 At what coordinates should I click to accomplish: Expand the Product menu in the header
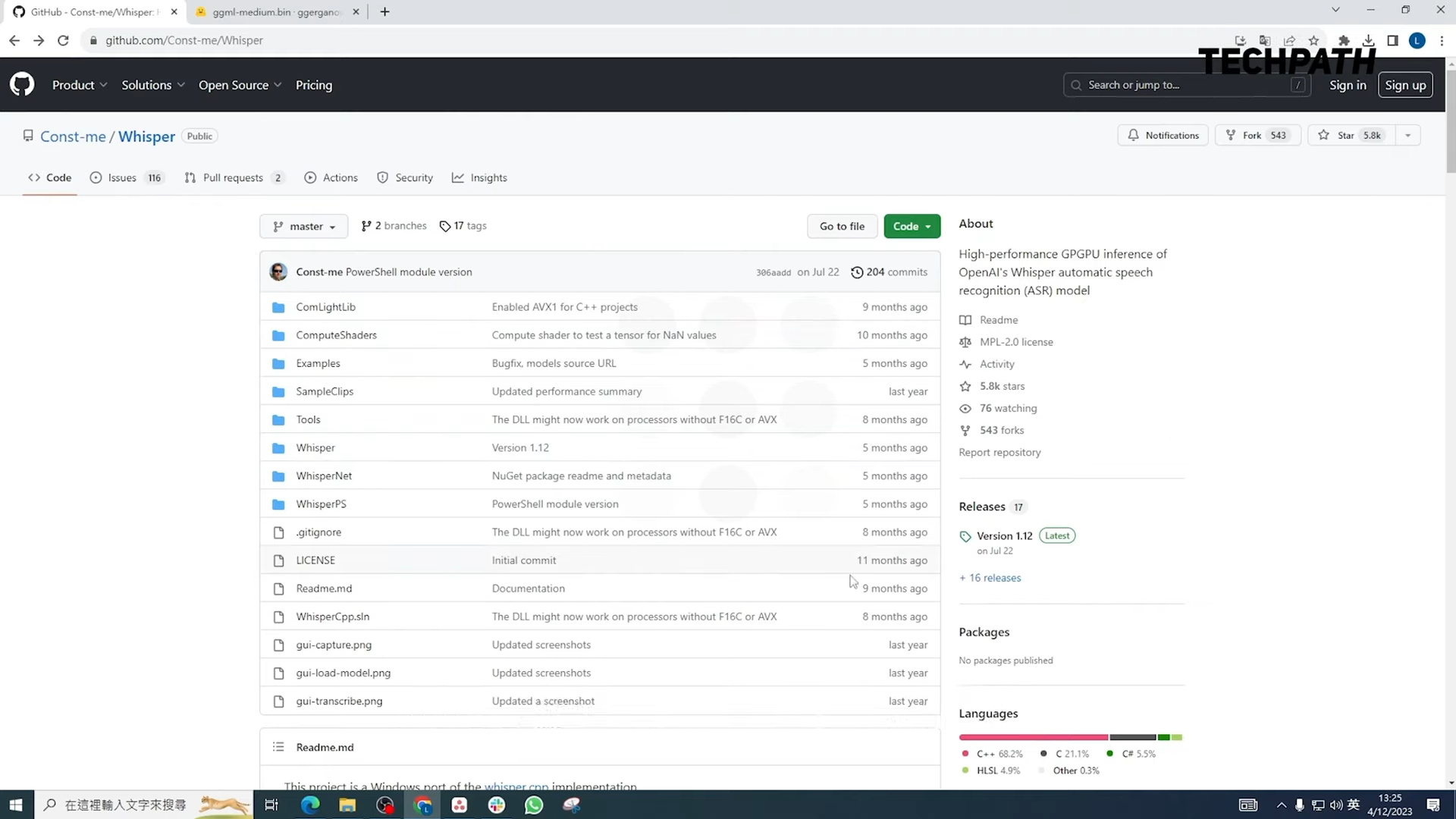point(80,85)
